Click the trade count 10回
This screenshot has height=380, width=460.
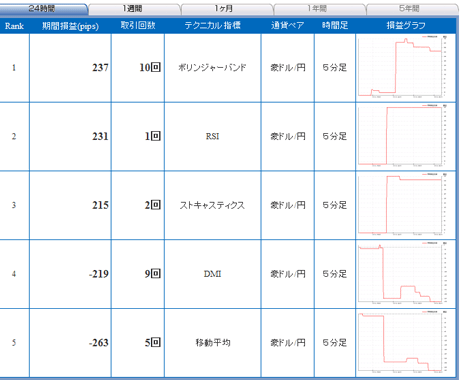pos(150,67)
